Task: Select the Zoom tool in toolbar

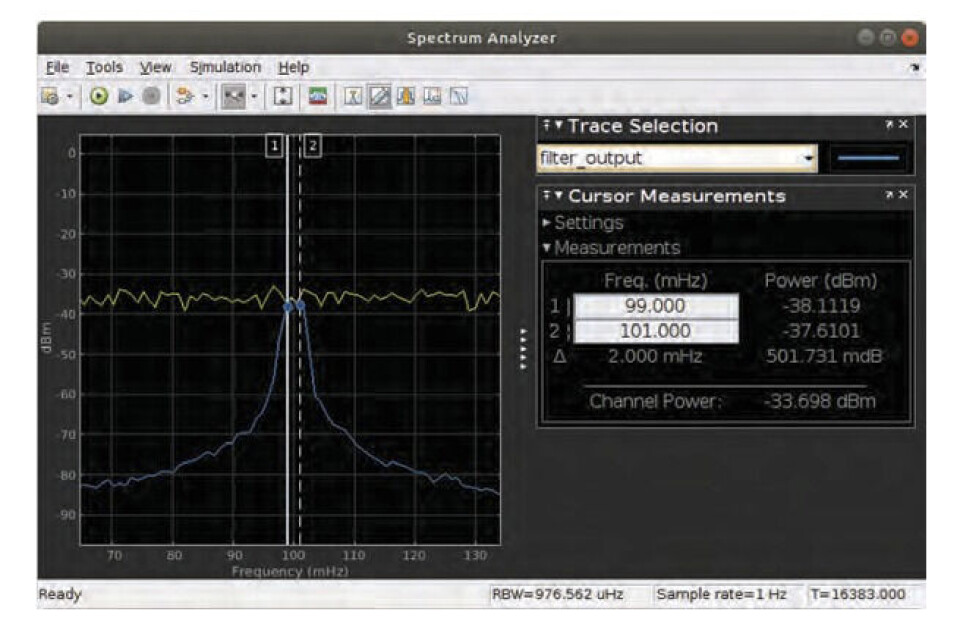Action: pyautogui.click(x=233, y=96)
